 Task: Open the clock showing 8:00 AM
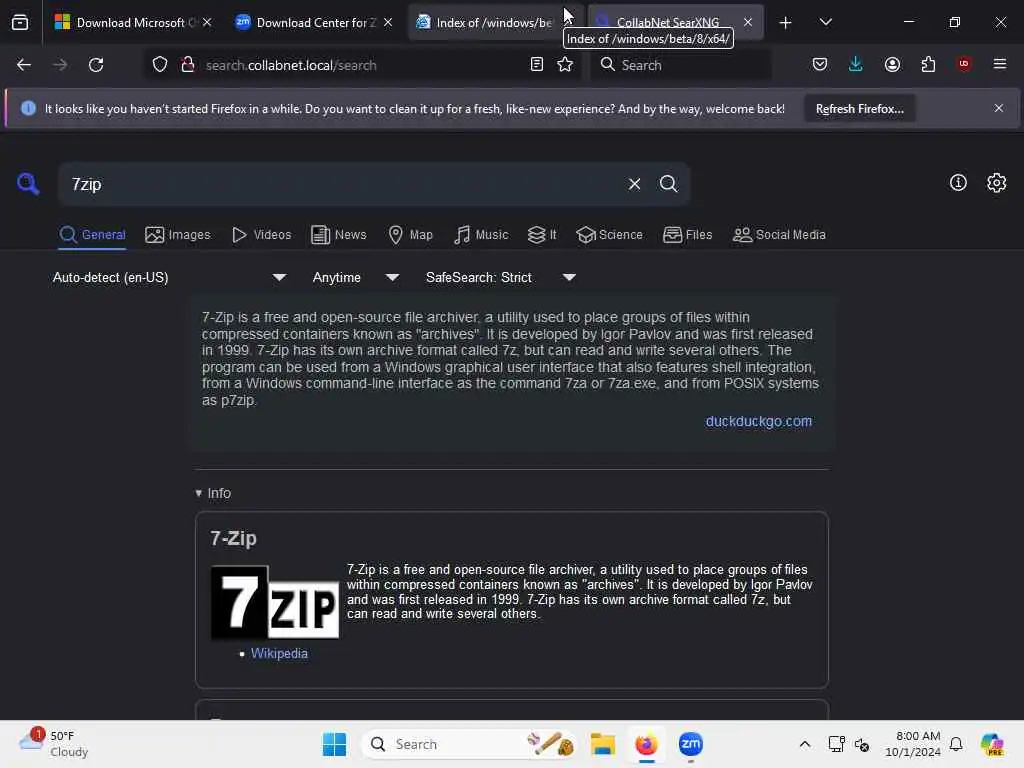[913, 744]
